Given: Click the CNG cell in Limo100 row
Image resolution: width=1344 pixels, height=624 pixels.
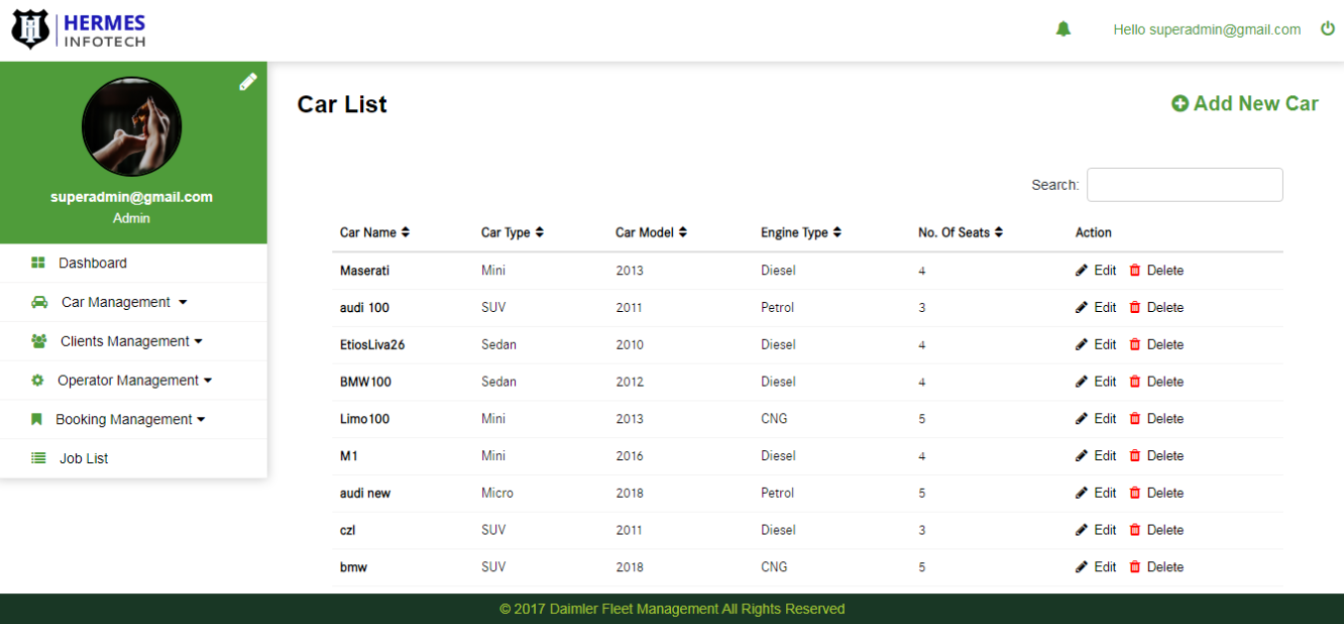Looking at the screenshot, I should point(774,418).
